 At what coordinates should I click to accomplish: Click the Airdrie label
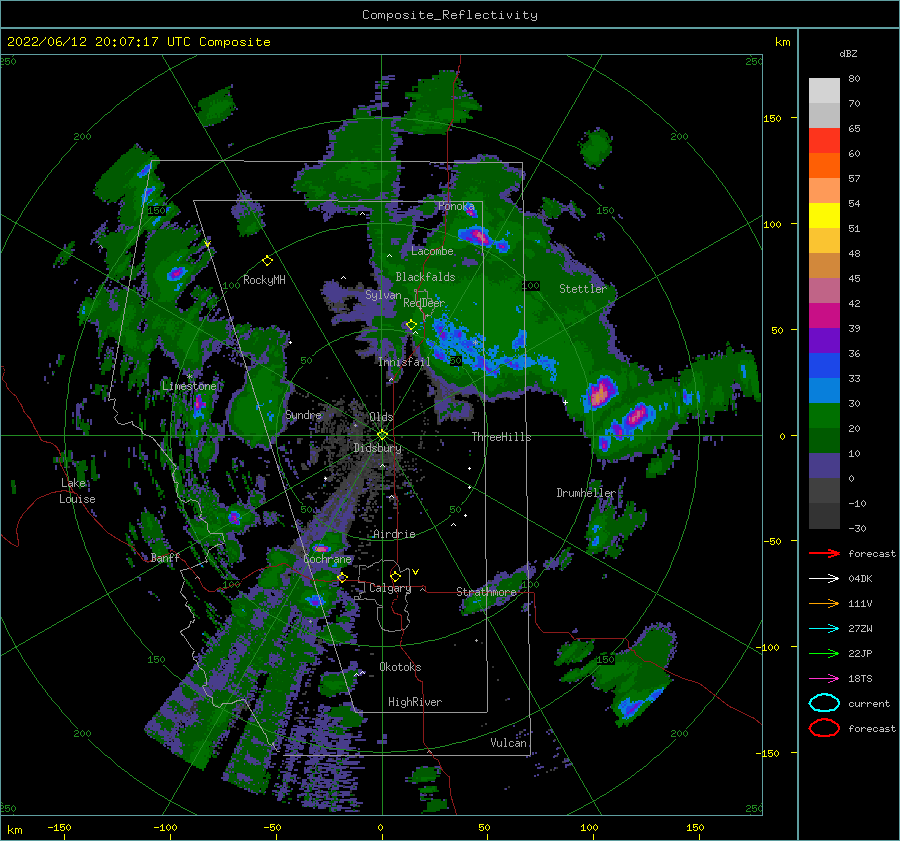(394, 534)
